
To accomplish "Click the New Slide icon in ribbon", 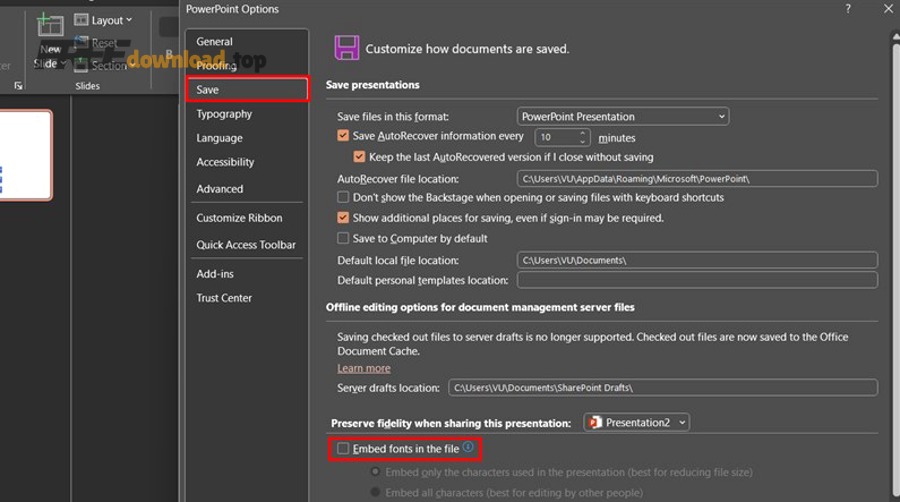I will coord(50,26).
